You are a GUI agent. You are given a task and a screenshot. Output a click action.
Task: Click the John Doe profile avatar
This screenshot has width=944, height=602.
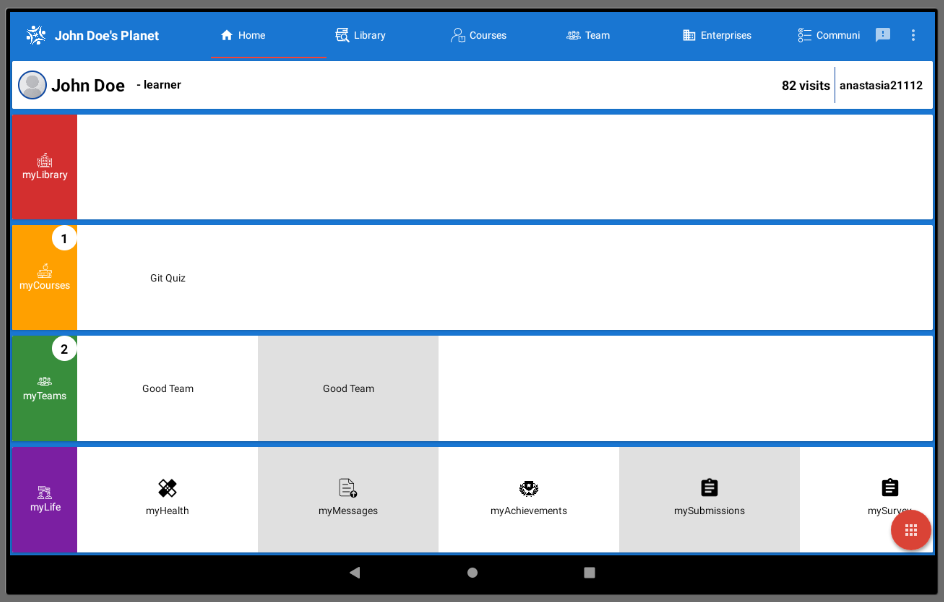point(33,85)
